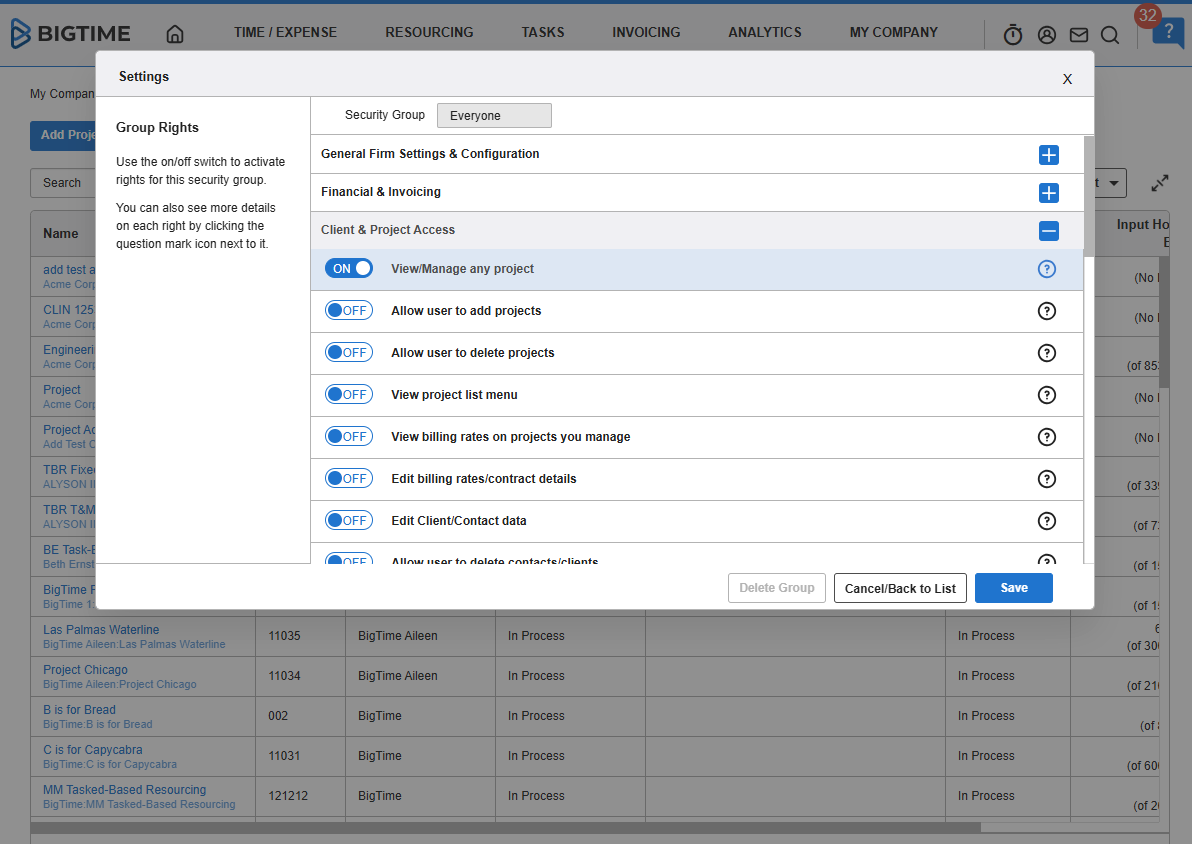The image size is (1192, 844).
Task: Enable Allow user to add projects
Action: pyautogui.click(x=349, y=310)
